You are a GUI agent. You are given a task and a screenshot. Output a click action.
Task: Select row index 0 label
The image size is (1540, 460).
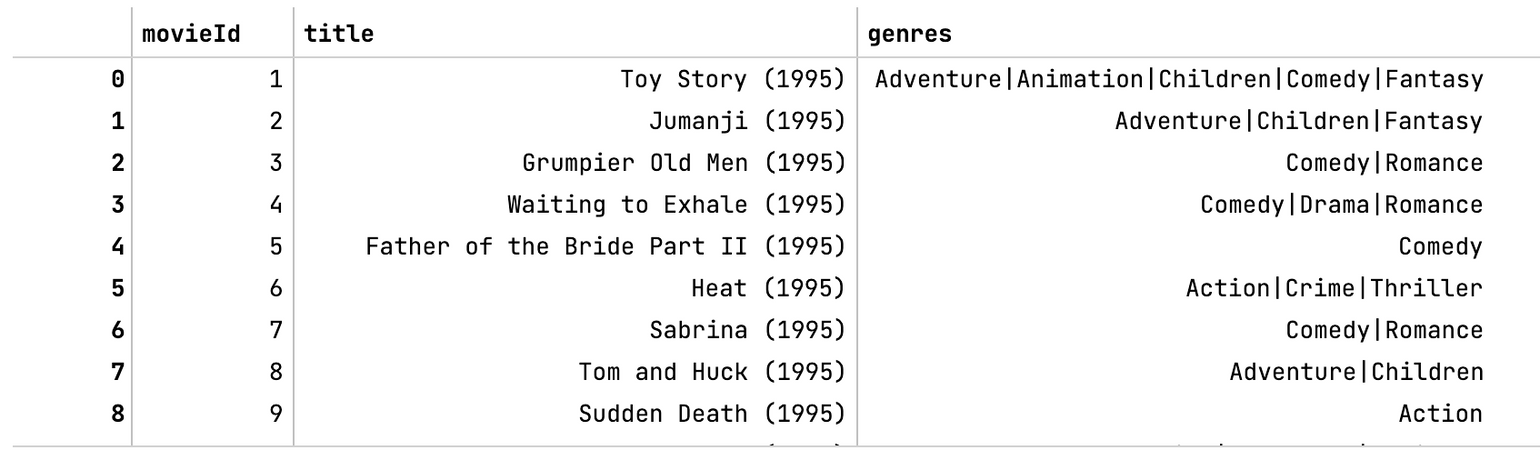tap(118, 79)
